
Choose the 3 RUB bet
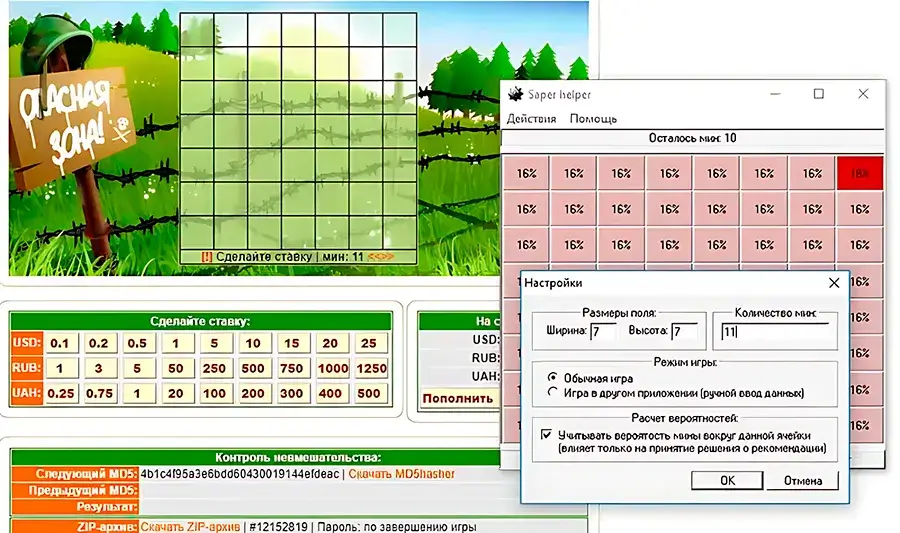[x=98, y=368]
